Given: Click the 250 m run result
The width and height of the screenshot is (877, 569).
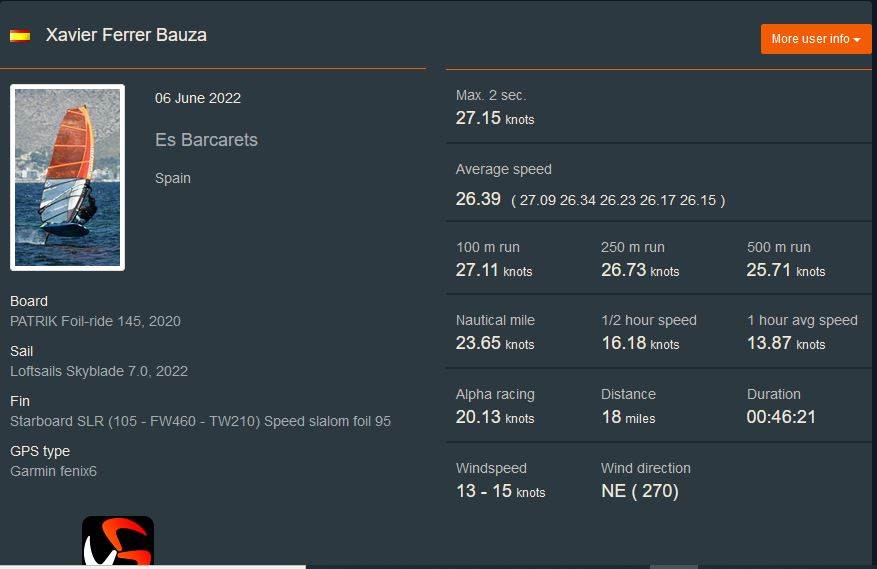Looking at the screenshot, I should [639, 270].
